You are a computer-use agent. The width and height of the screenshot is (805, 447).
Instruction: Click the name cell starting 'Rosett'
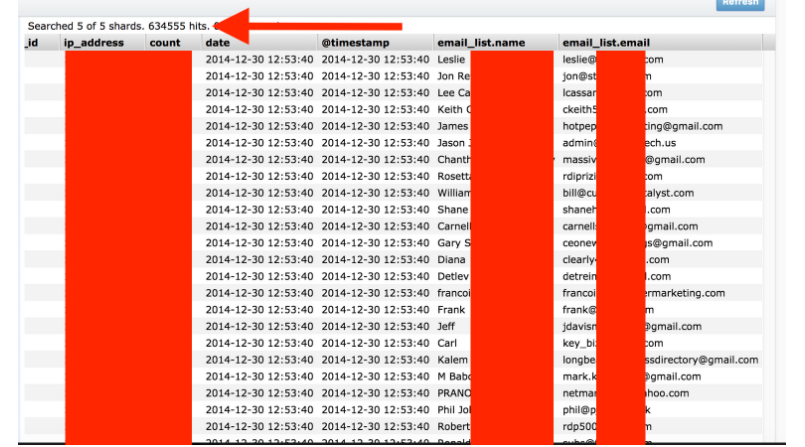[x=453, y=176]
